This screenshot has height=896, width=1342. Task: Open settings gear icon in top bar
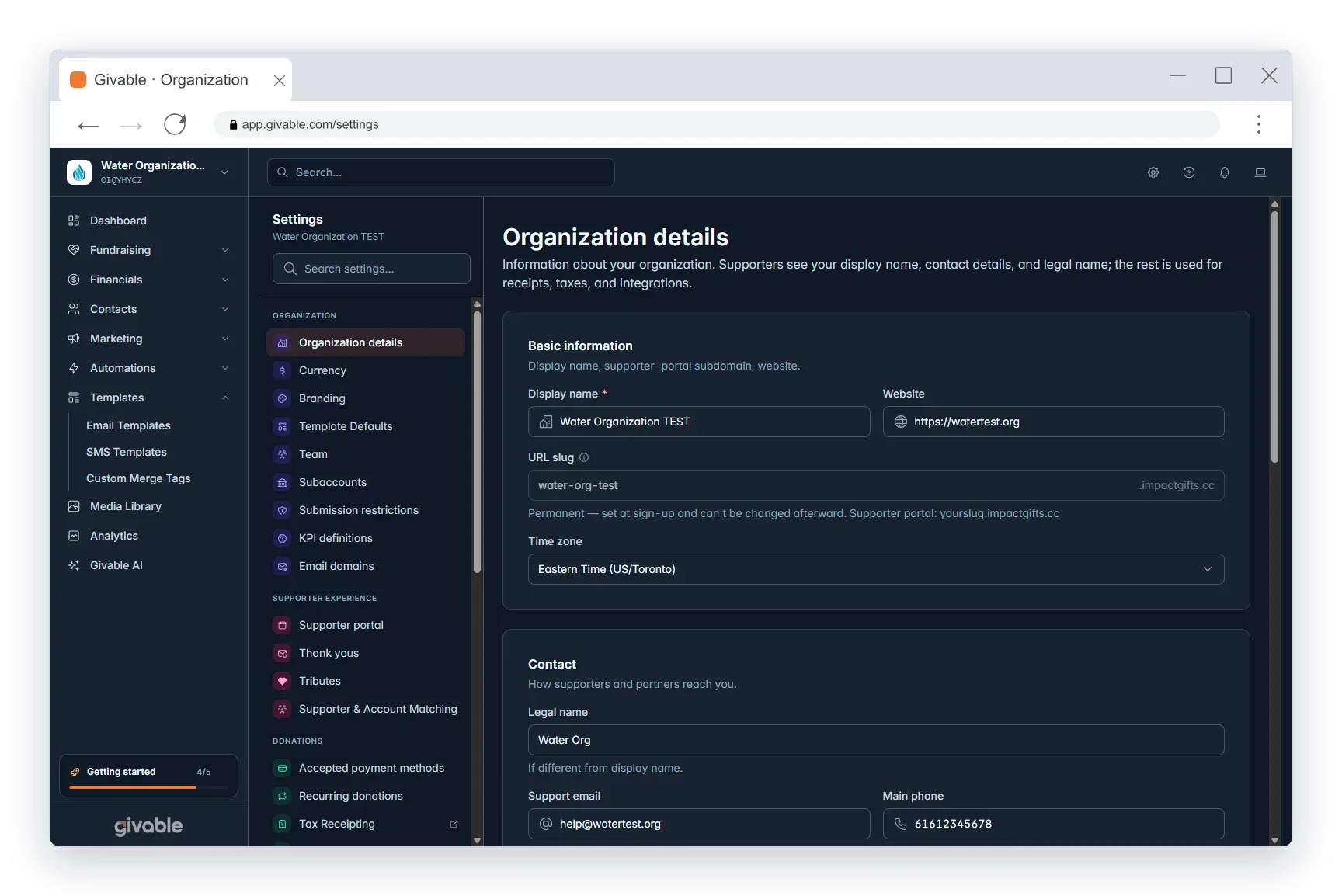click(1153, 172)
